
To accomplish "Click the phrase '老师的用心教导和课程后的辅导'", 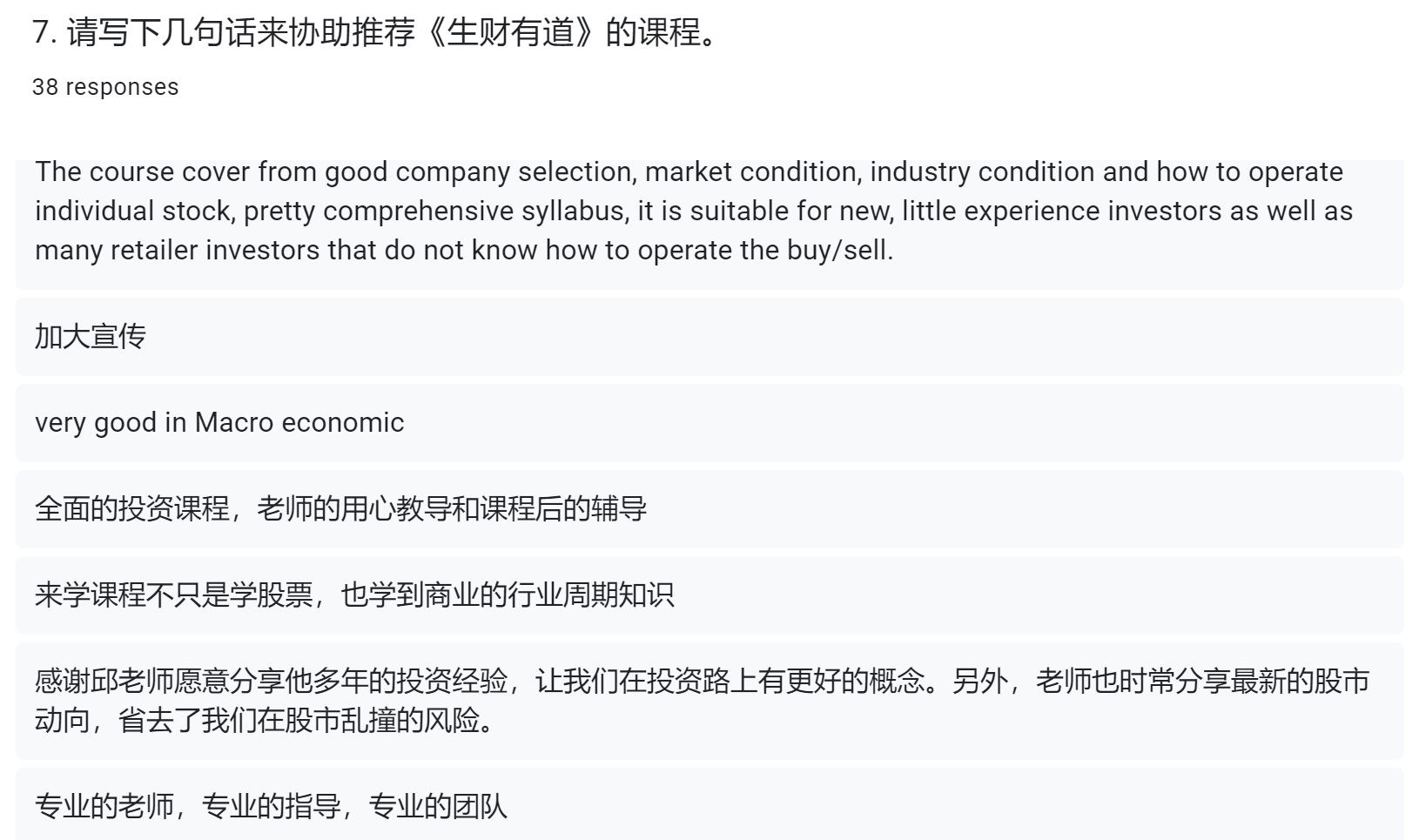I will pyautogui.click(x=452, y=508).
